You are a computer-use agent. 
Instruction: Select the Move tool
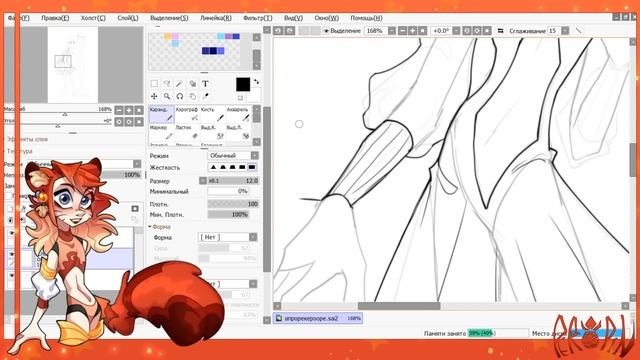(x=154, y=96)
